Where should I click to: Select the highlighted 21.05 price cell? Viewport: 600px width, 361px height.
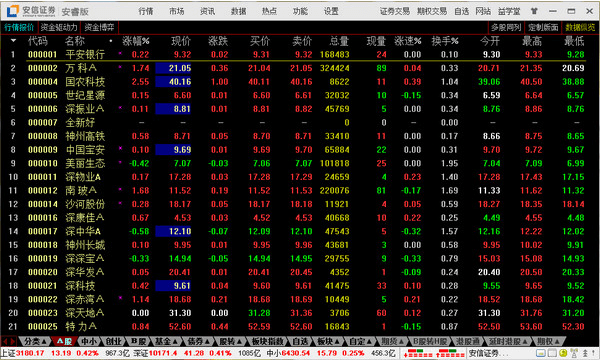(x=173, y=68)
